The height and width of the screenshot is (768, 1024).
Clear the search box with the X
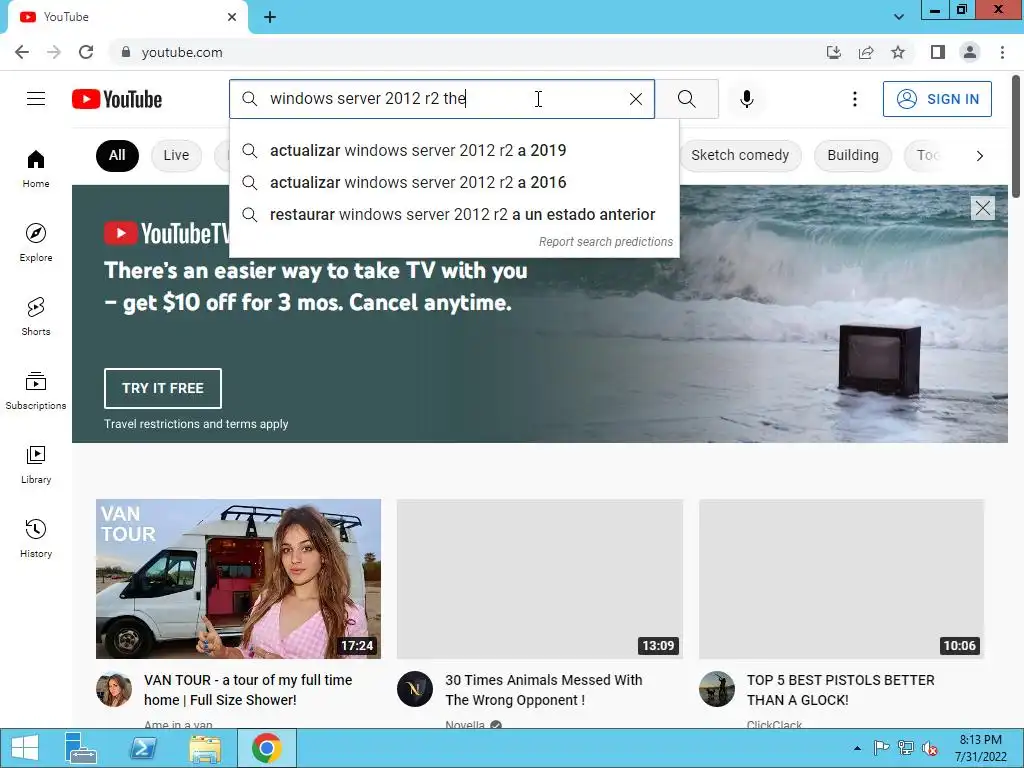coord(635,99)
